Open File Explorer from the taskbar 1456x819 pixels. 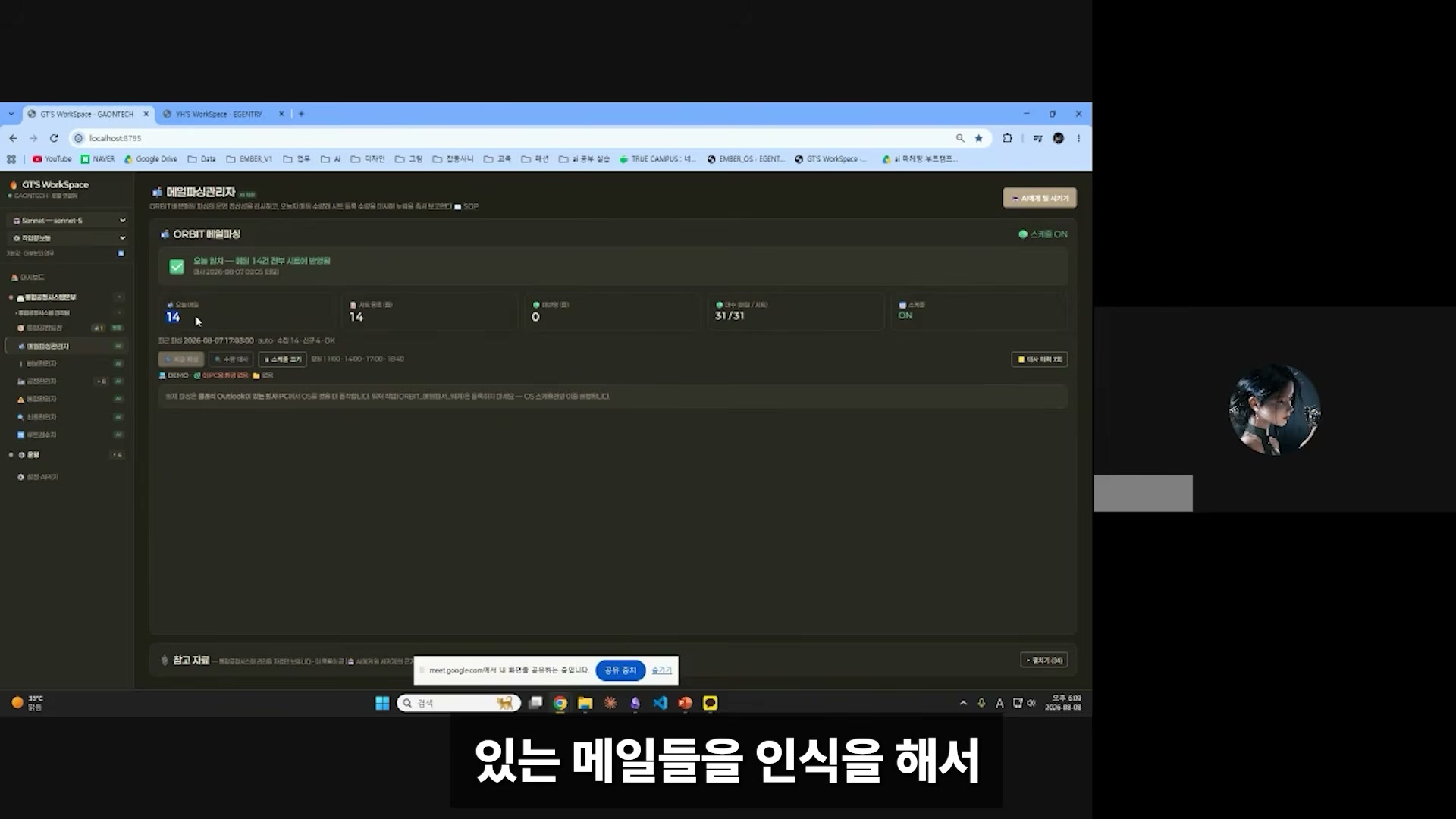[585, 704]
